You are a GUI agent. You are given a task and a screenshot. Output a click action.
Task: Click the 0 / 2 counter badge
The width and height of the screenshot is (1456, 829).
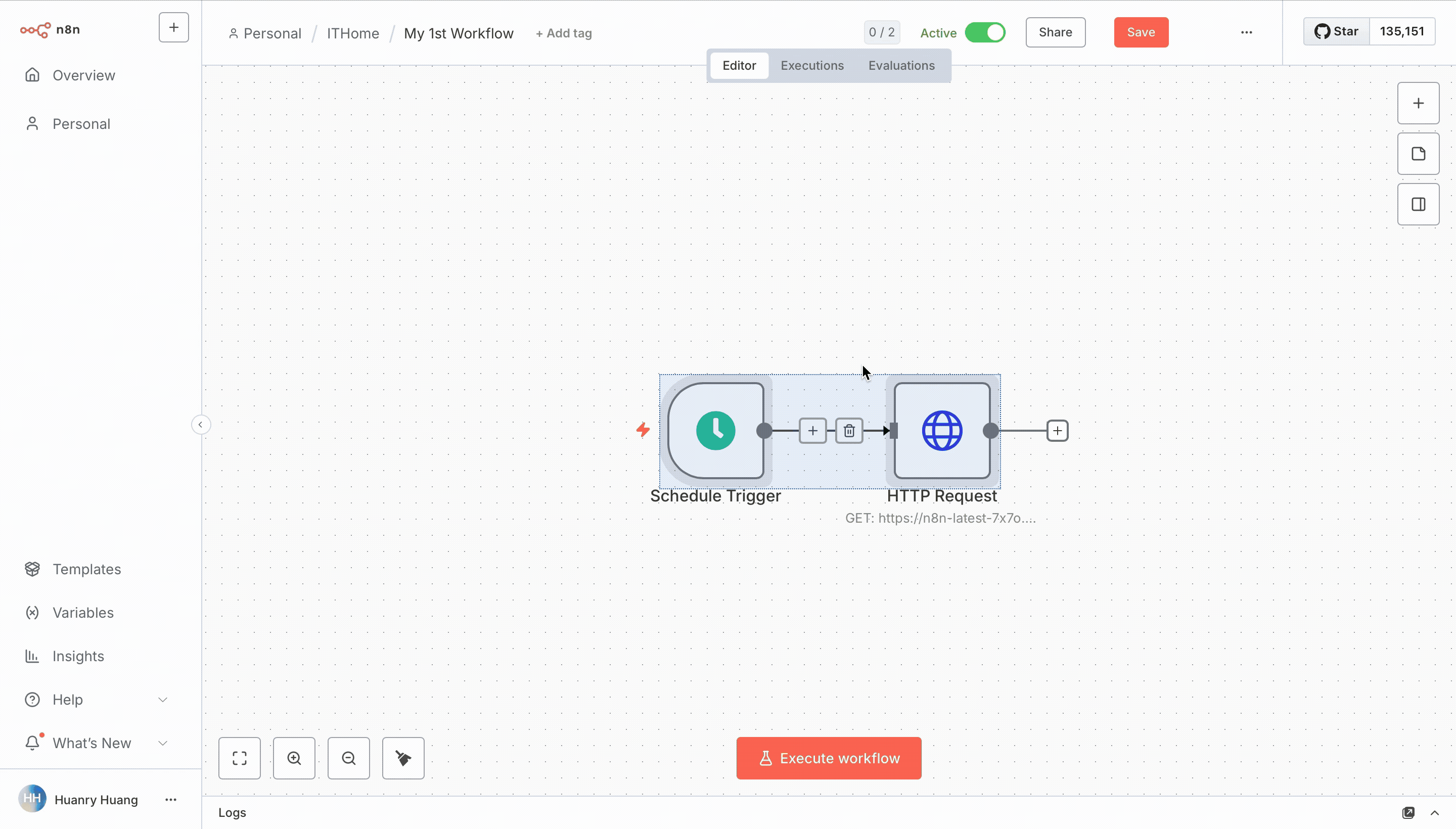click(x=882, y=32)
